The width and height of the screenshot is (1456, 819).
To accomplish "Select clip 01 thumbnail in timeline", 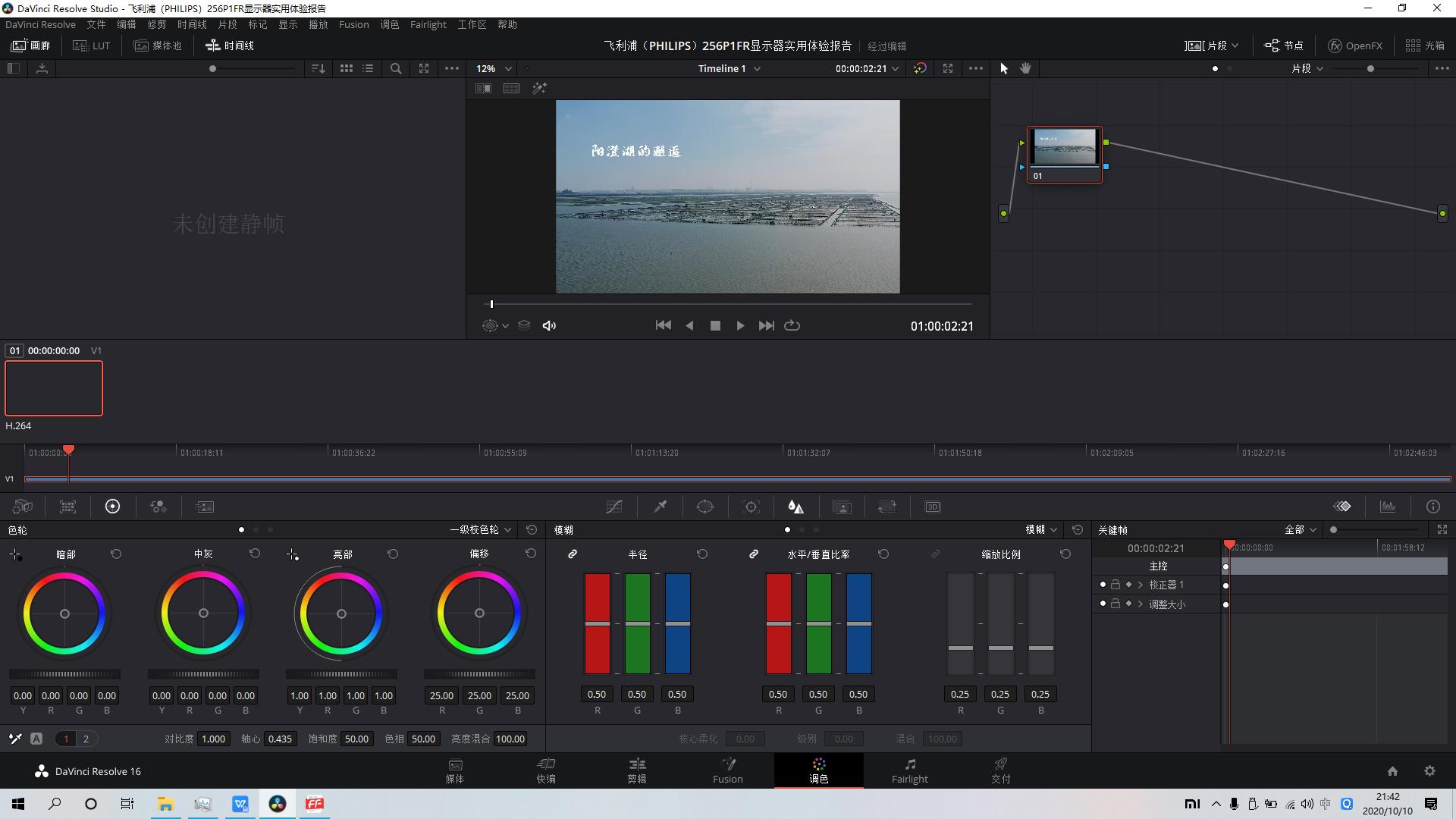I will point(54,388).
